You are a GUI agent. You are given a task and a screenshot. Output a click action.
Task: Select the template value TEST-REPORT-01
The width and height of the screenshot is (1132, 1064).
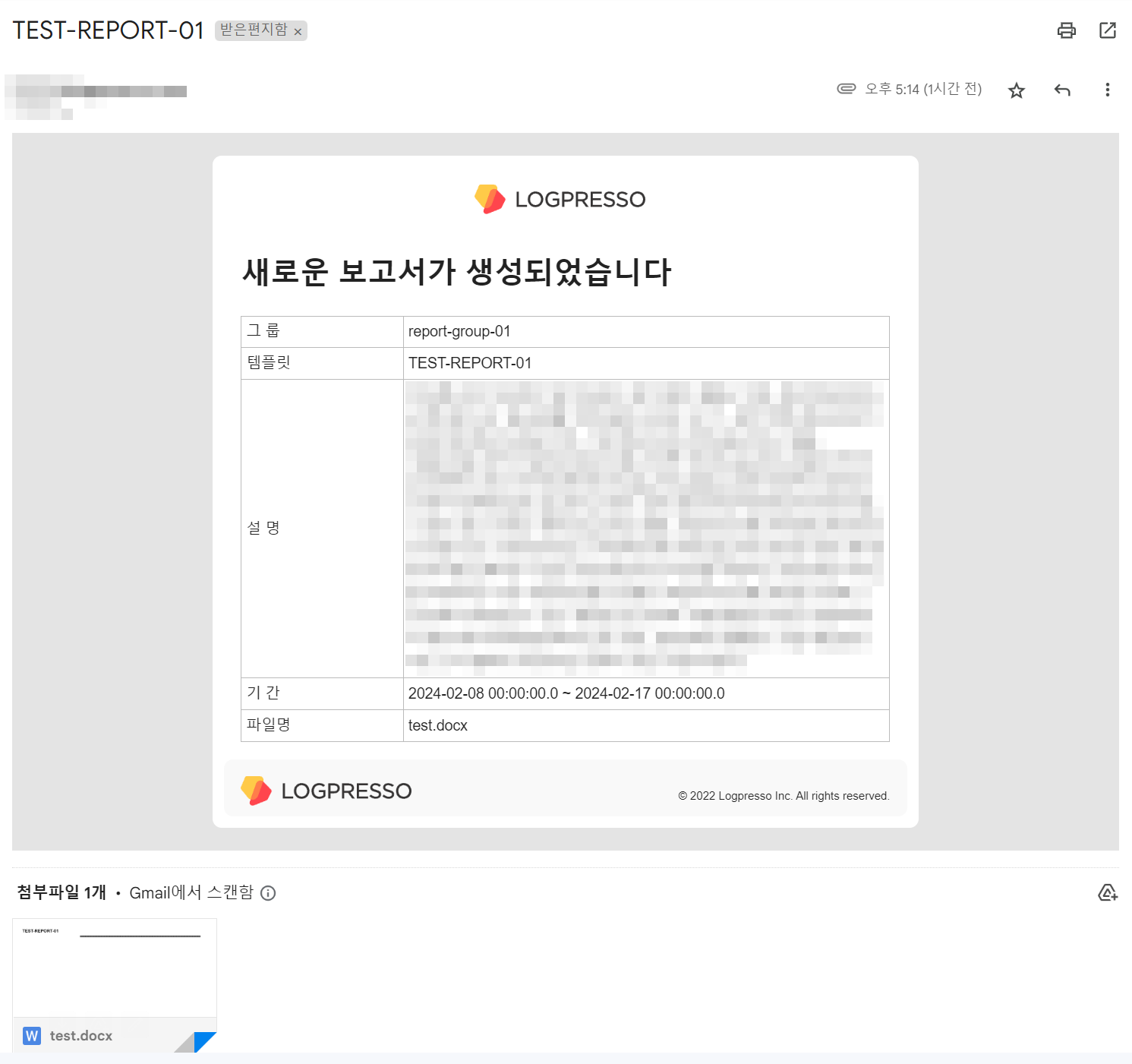point(470,364)
